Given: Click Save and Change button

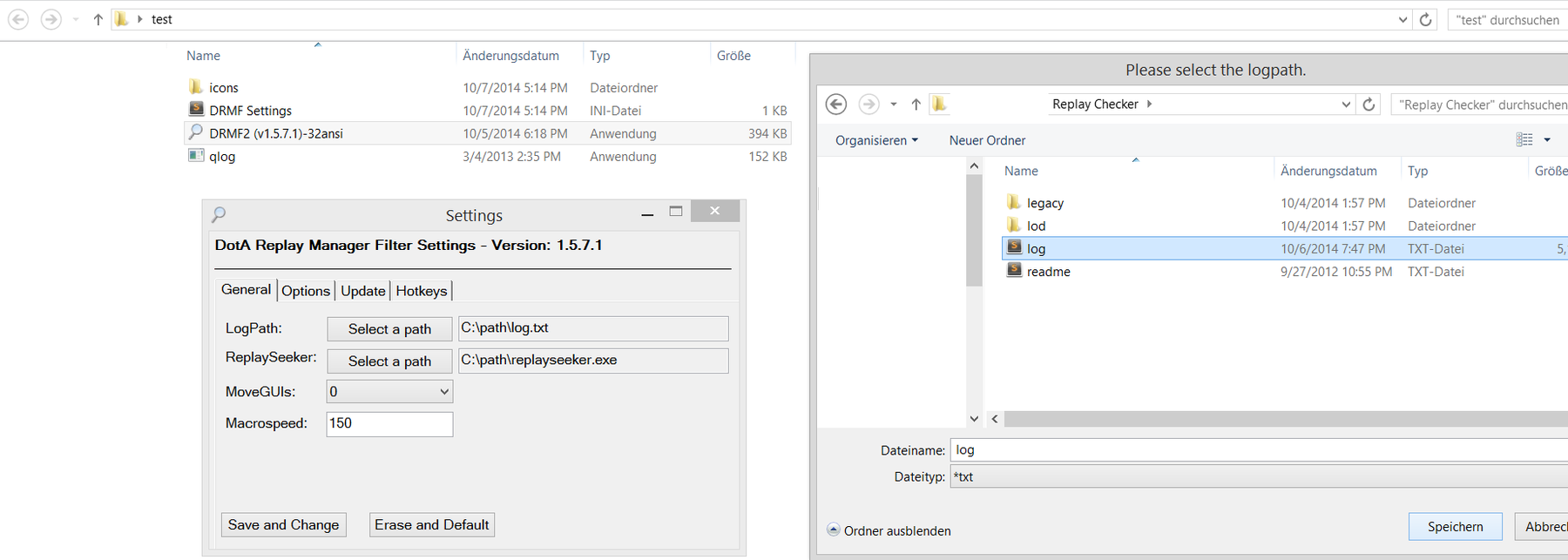Looking at the screenshot, I should [x=283, y=524].
